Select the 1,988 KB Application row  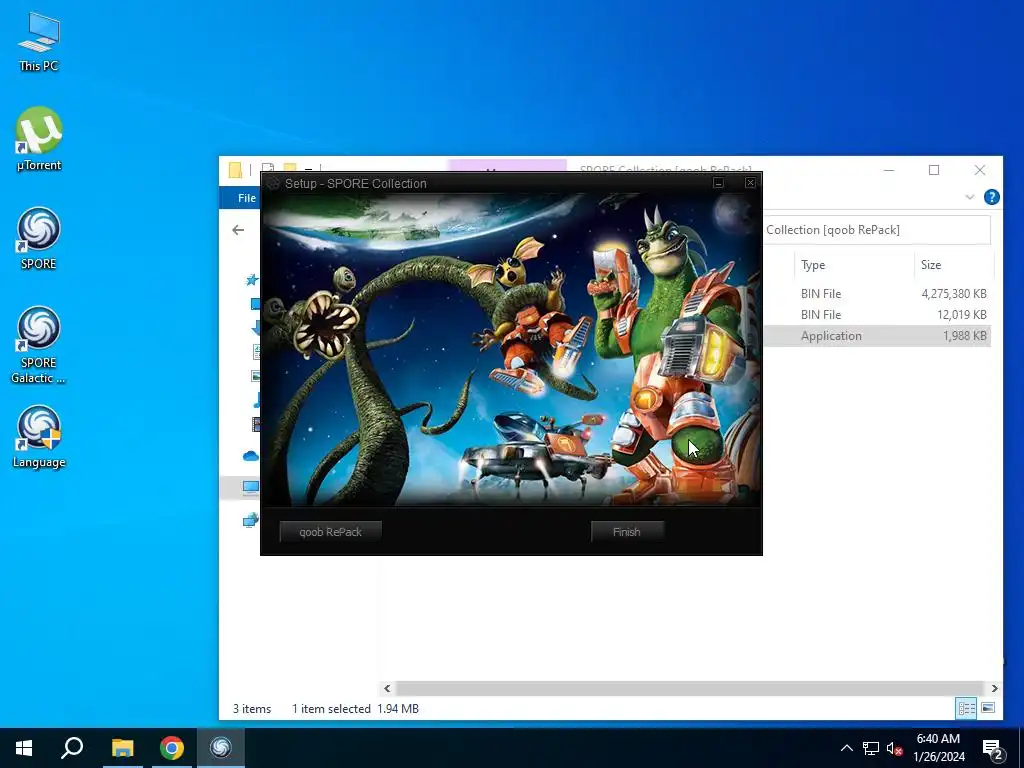coord(877,336)
